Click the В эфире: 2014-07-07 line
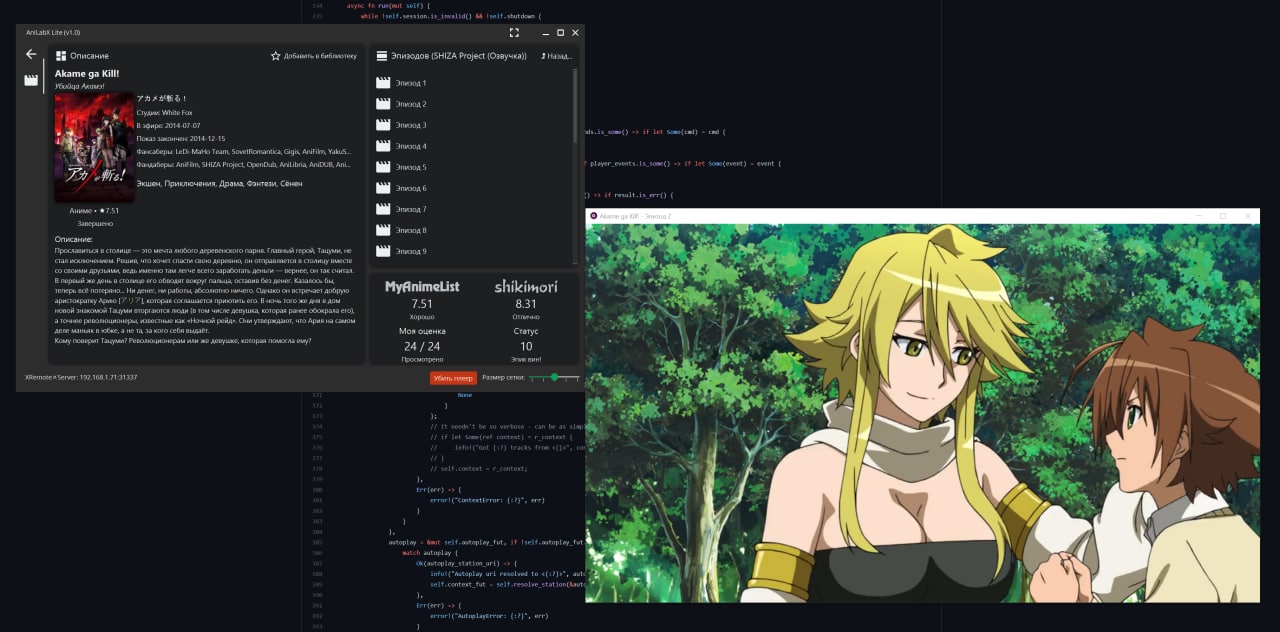 [x=169, y=126]
